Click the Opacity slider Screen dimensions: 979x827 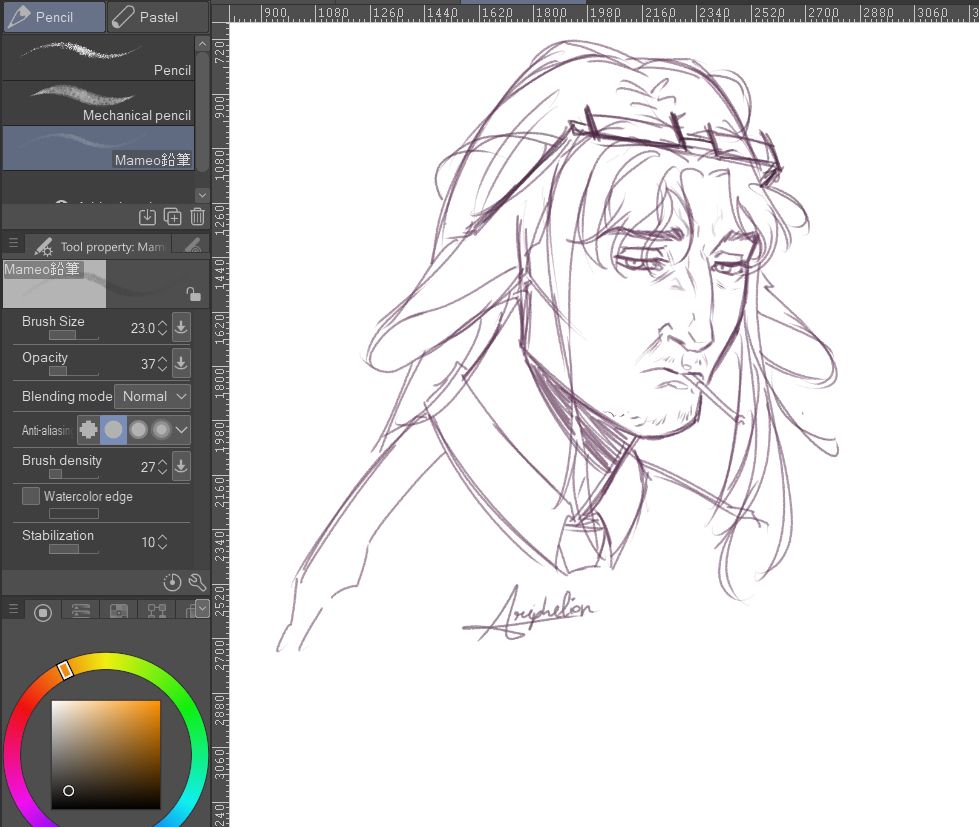click(x=74, y=371)
